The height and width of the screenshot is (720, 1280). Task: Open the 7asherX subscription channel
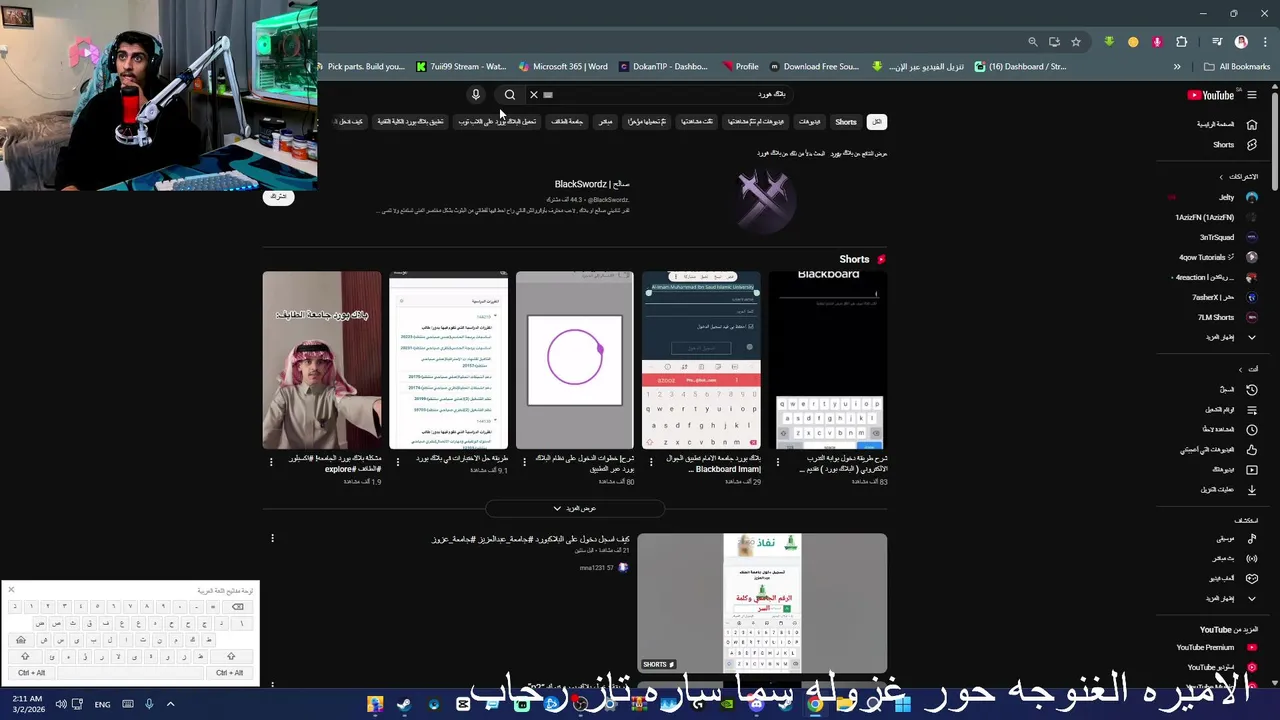(1216, 297)
